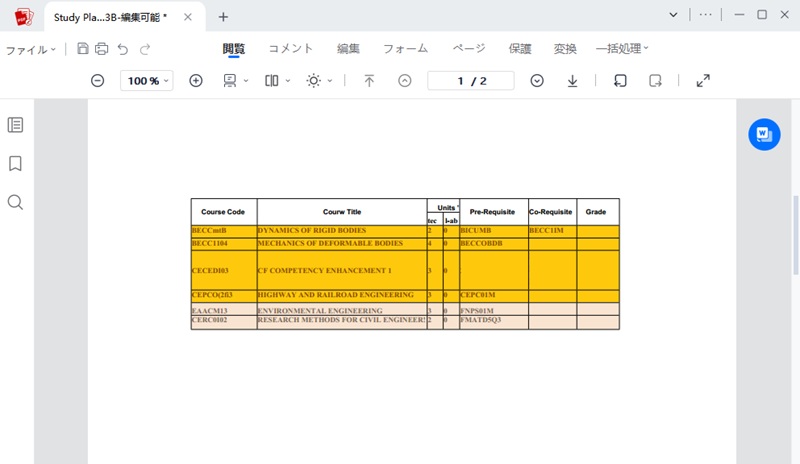Switch to the 保護 tab
The width and height of the screenshot is (800, 464).
point(520,48)
